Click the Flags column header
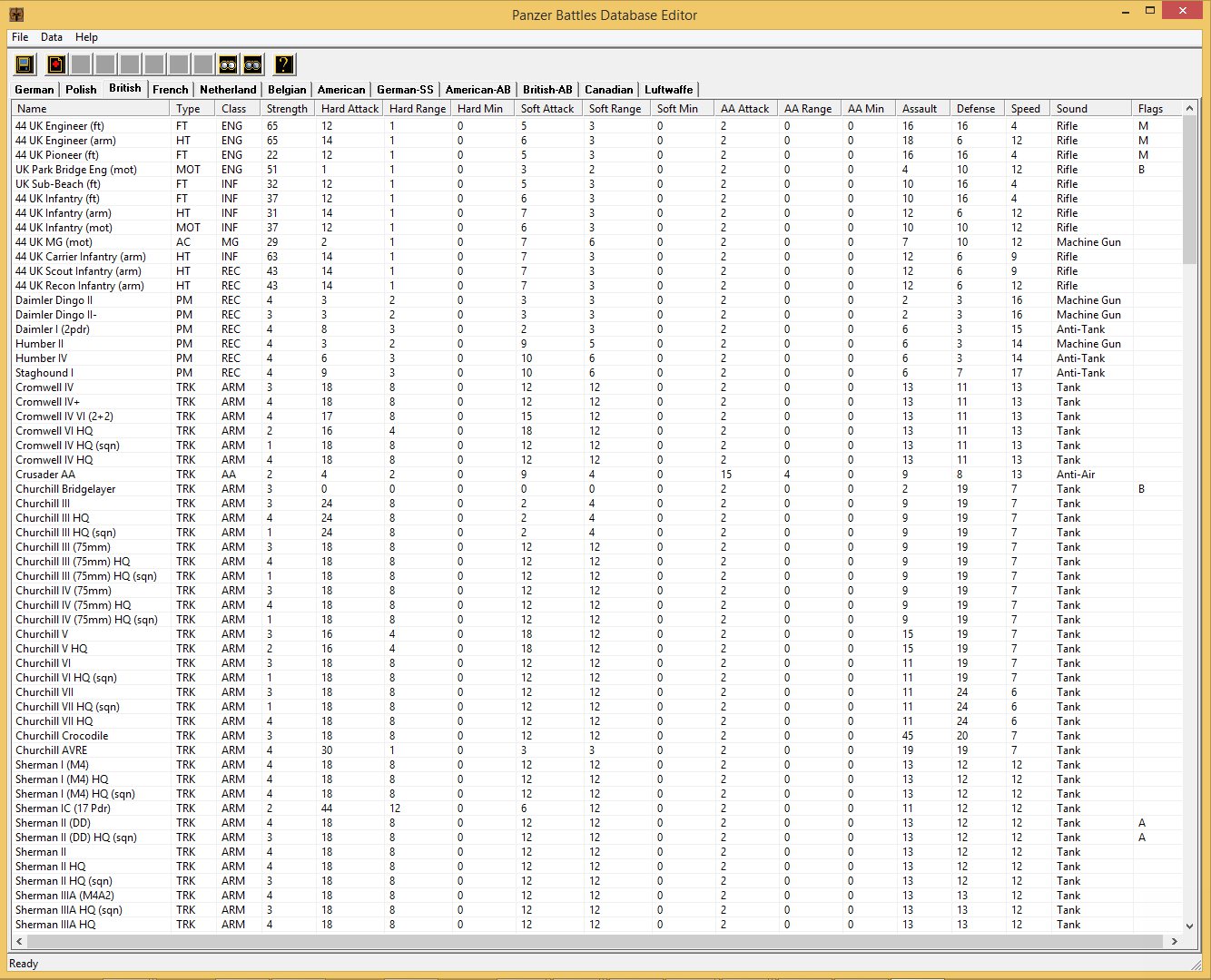 1157,109
